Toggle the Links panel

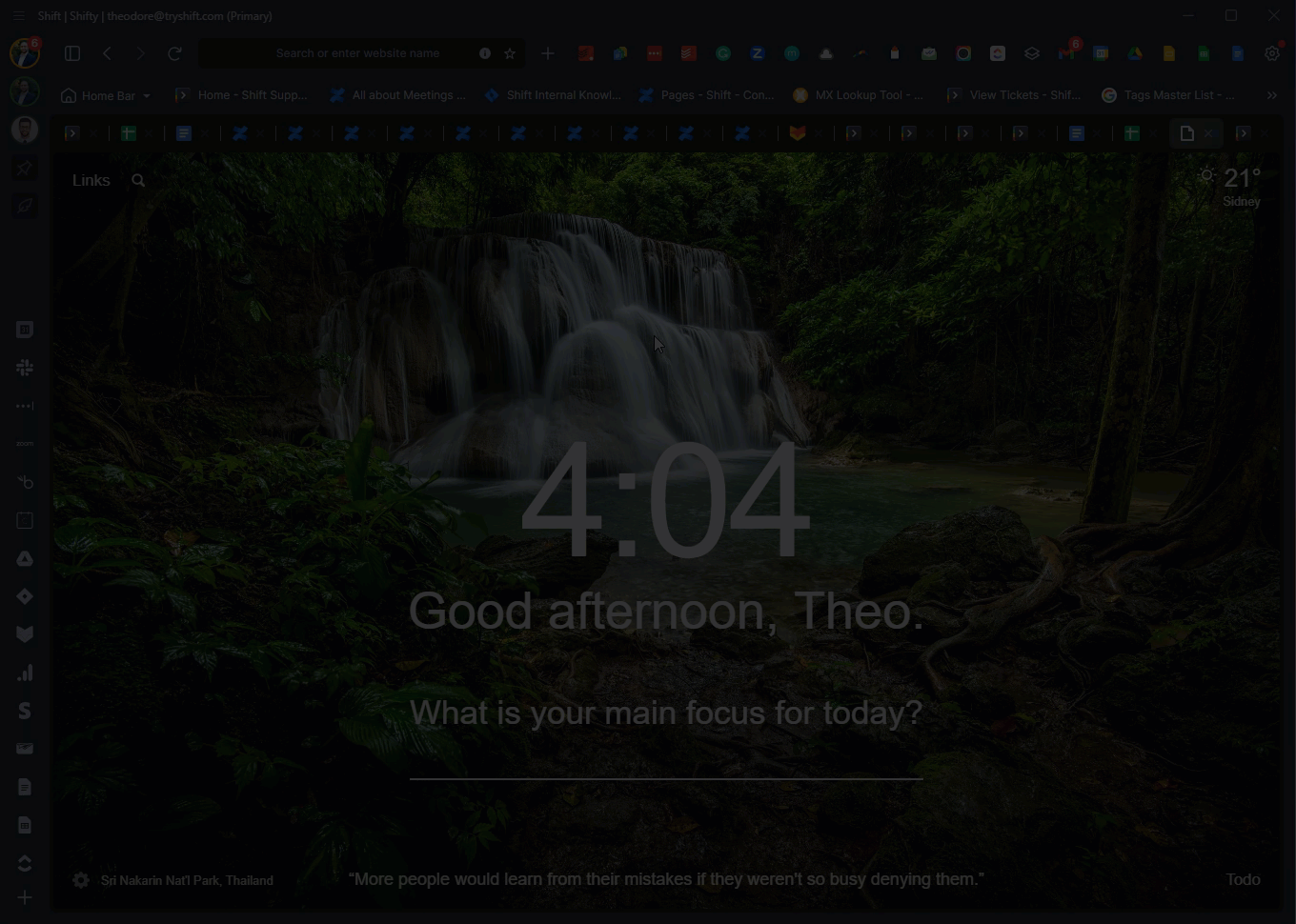pyautogui.click(x=91, y=181)
